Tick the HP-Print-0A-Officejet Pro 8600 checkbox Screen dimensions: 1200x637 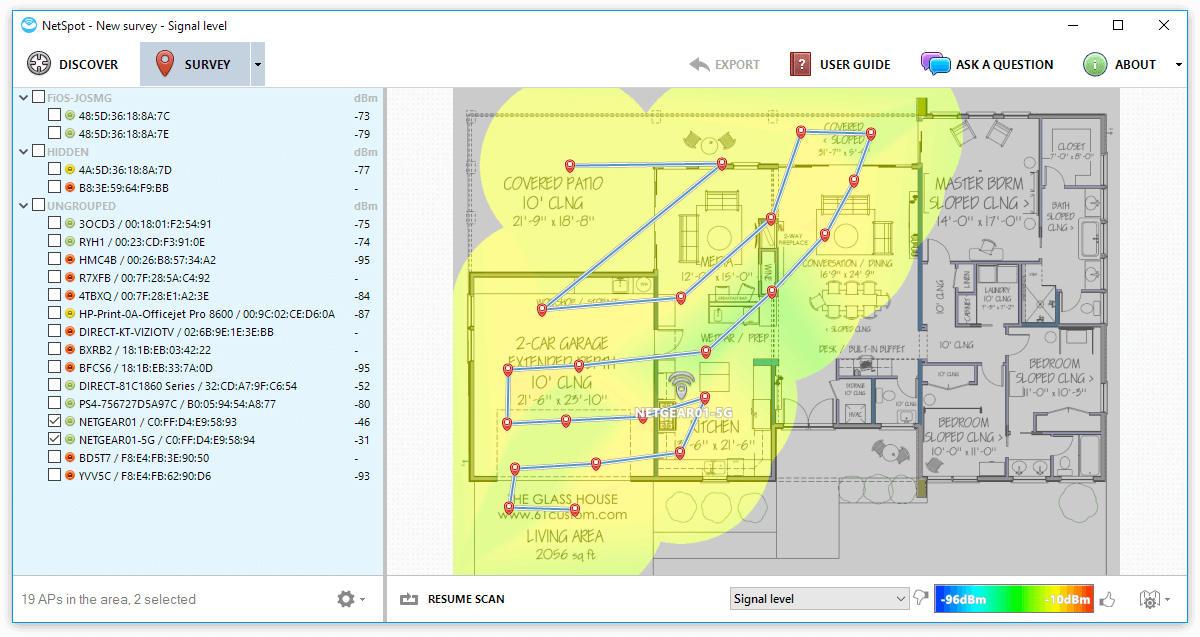click(54, 314)
